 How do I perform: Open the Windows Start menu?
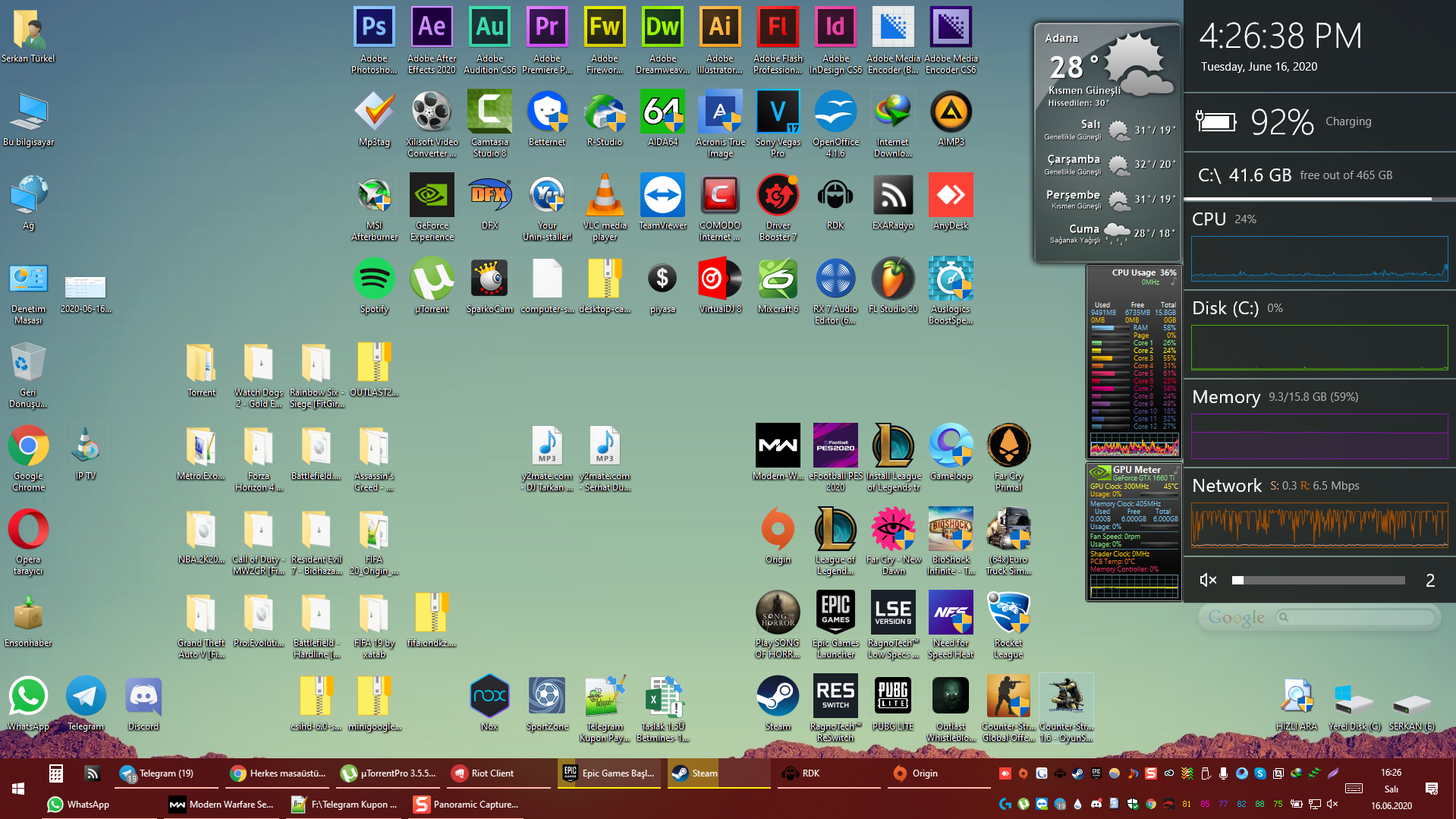click(18, 789)
